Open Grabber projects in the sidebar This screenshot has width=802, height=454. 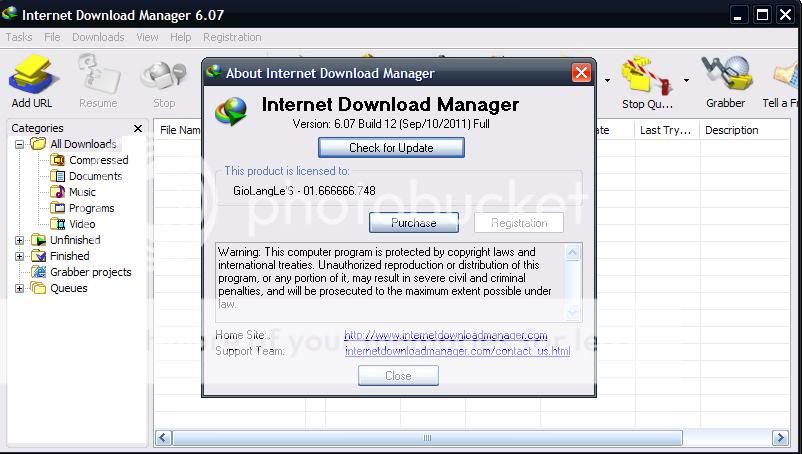point(90,272)
